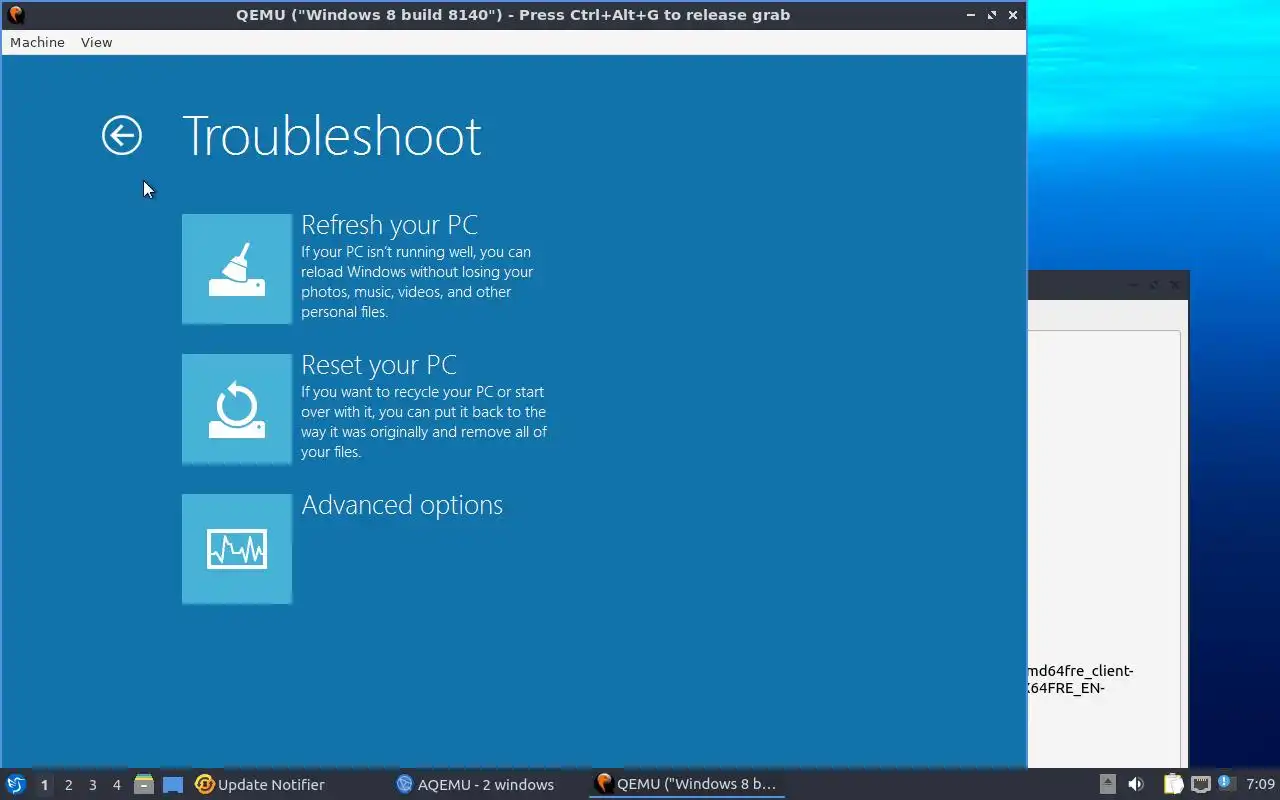Select the Reset your PC heading
Viewport: 1280px width, 800px height.
click(x=379, y=365)
